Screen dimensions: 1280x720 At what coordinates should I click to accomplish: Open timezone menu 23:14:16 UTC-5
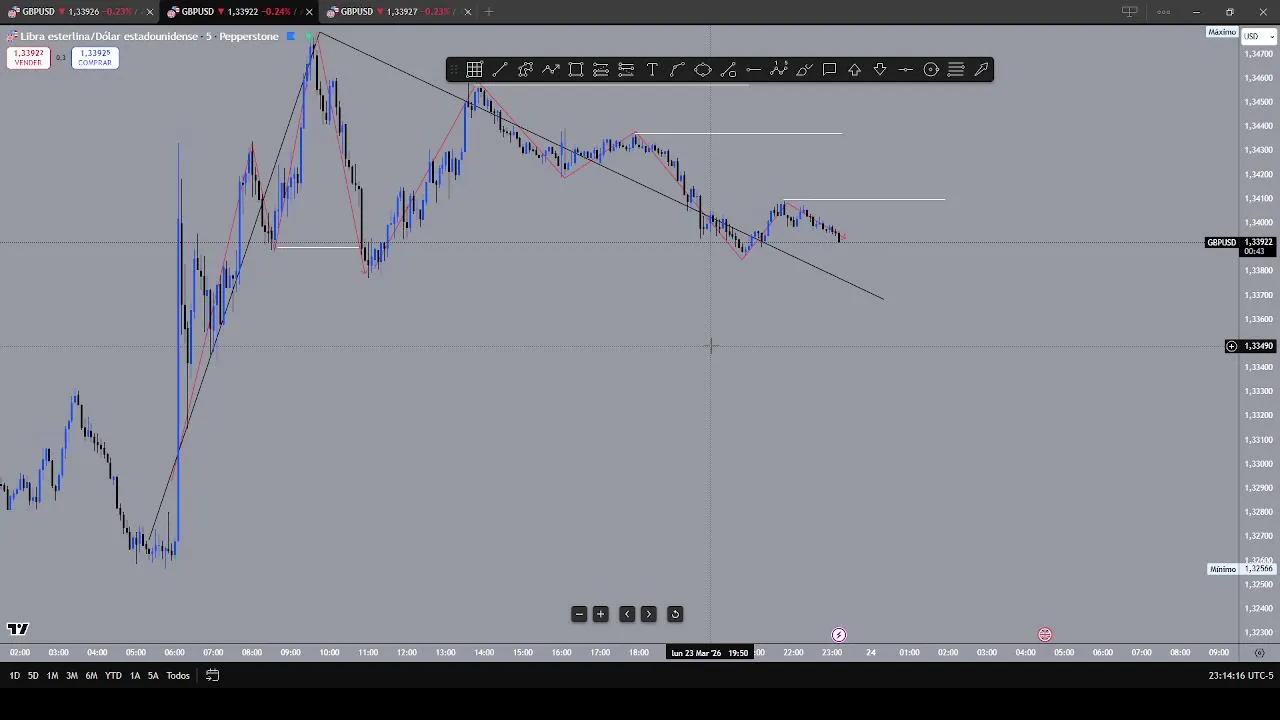point(1240,676)
